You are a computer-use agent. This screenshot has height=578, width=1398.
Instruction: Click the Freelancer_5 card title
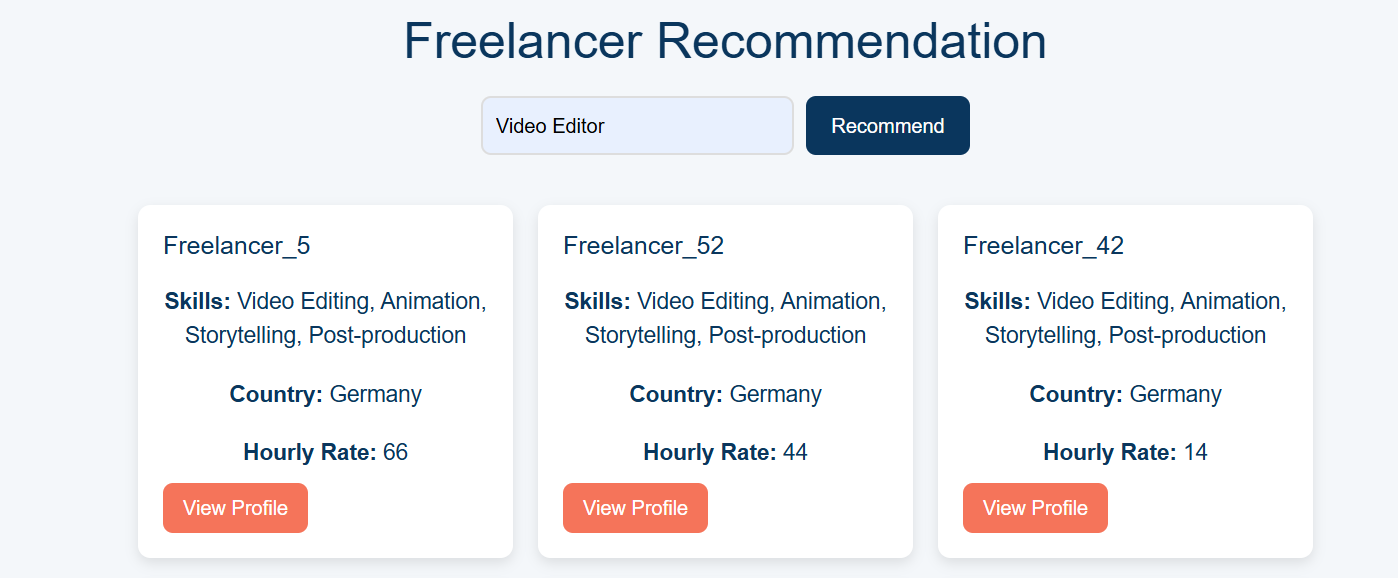(x=237, y=246)
